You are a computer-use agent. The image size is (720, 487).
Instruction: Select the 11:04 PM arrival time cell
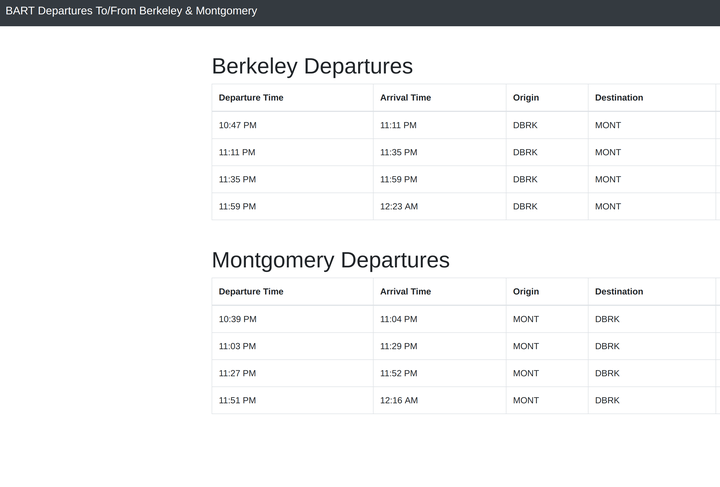(398, 319)
